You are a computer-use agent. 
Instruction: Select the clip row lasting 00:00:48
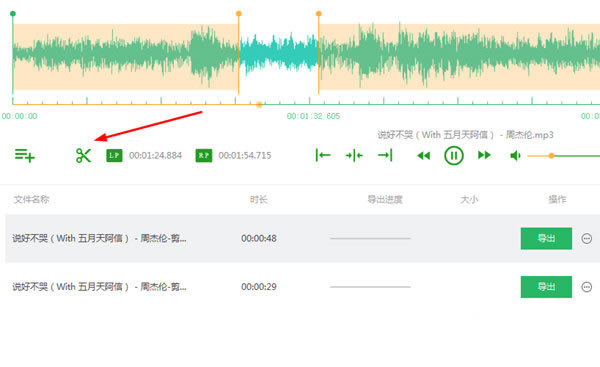tap(303, 238)
